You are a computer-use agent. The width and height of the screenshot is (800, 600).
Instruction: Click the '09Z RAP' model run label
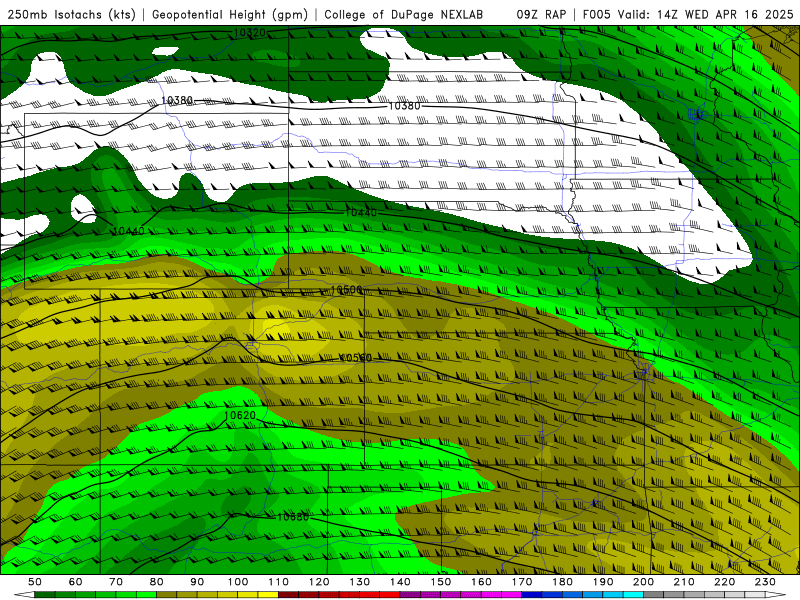(x=541, y=15)
